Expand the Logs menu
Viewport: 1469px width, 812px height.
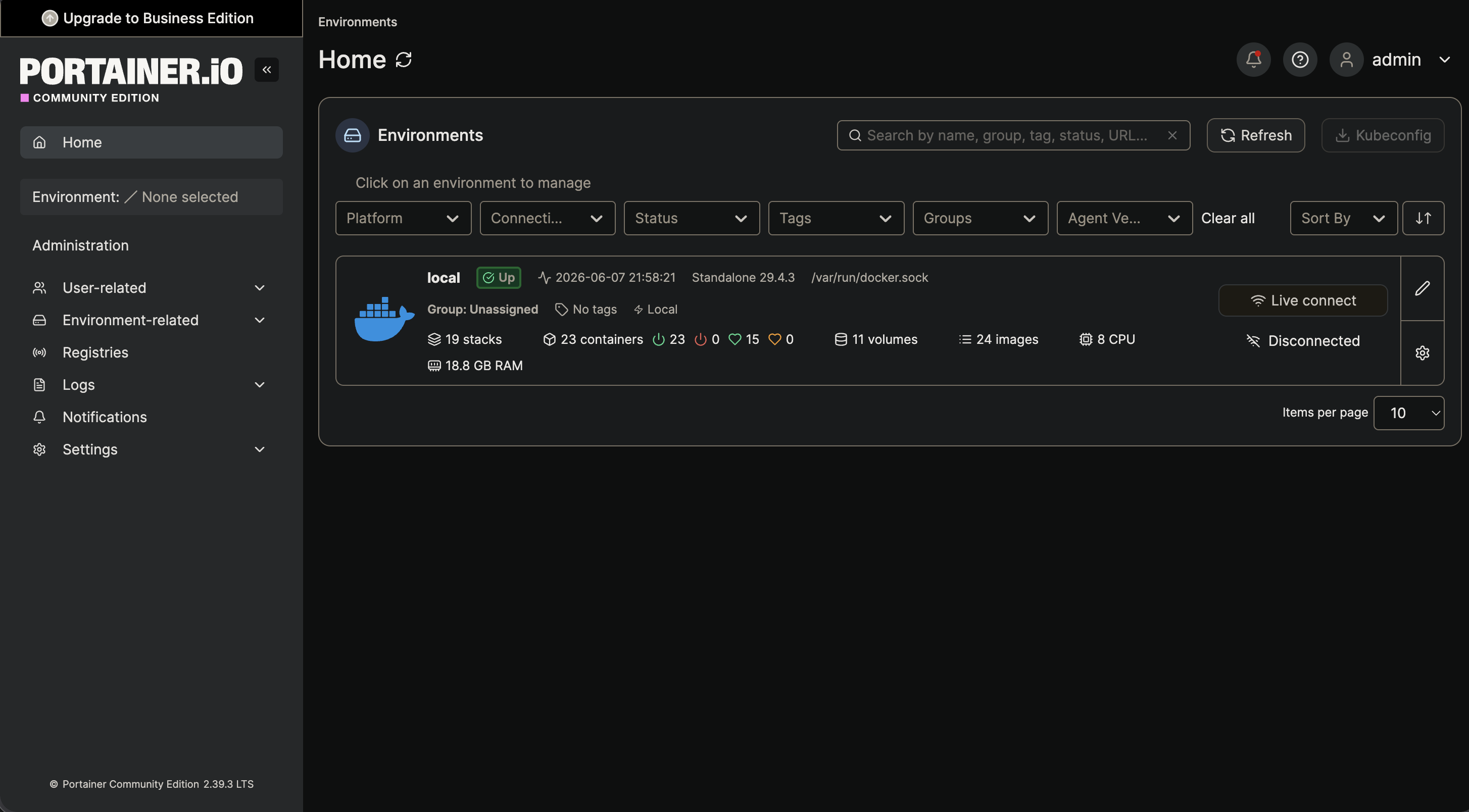pos(151,385)
